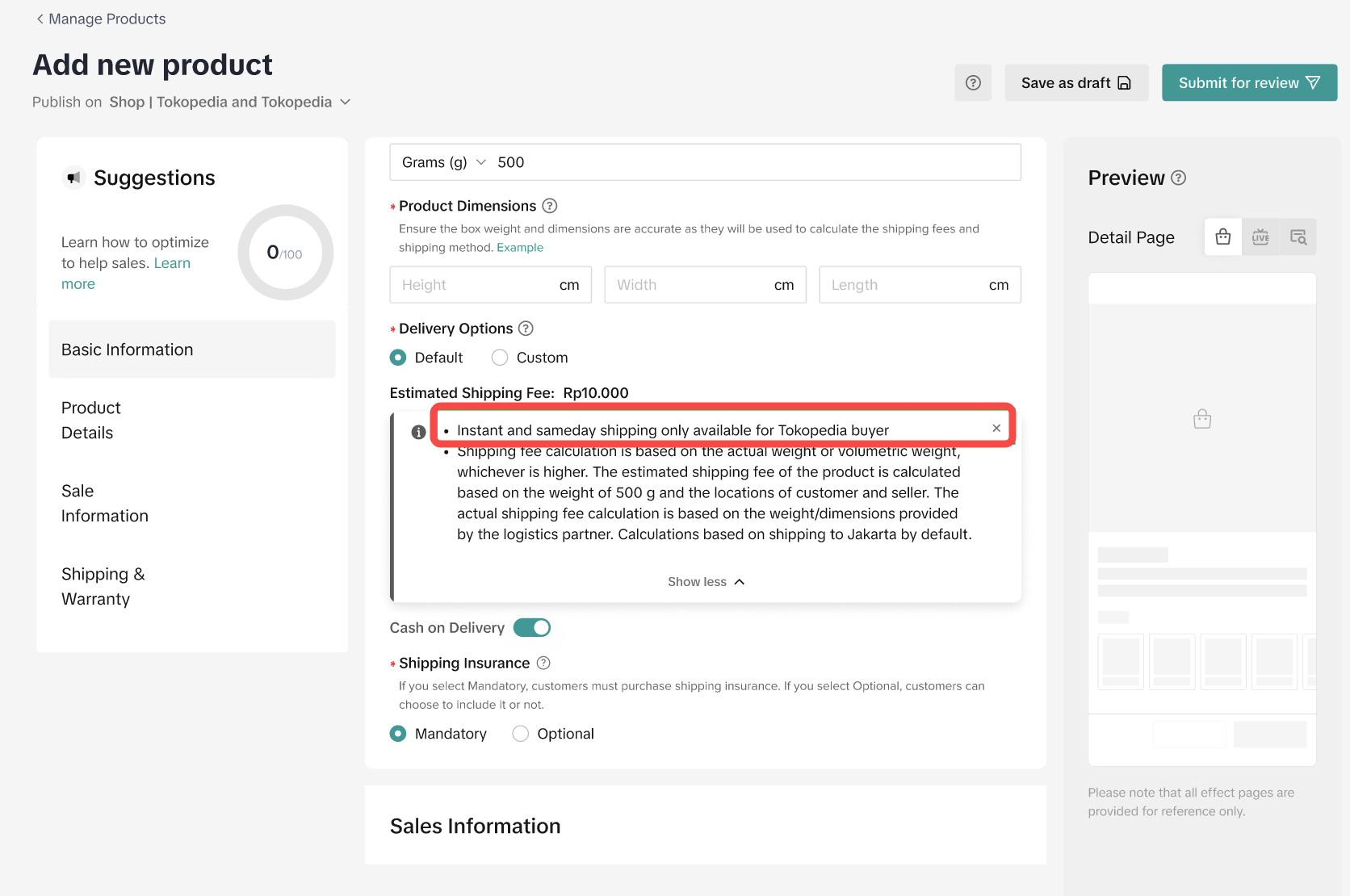Click the Preview help icon
The width and height of the screenshot is (1350, 896).
tap(1179, 178)
